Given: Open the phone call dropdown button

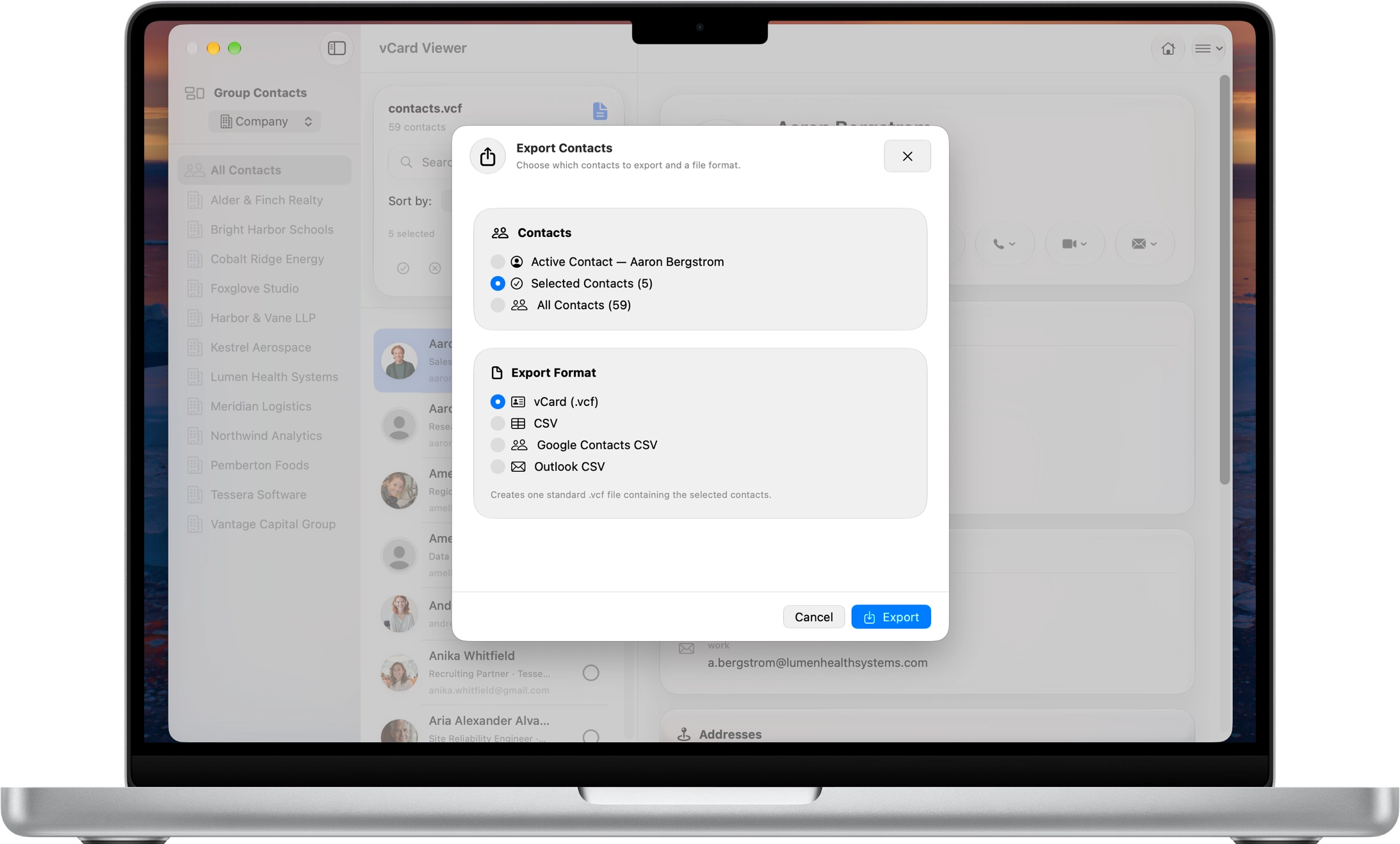Looking at the screenshot, I should [1004, 243].
